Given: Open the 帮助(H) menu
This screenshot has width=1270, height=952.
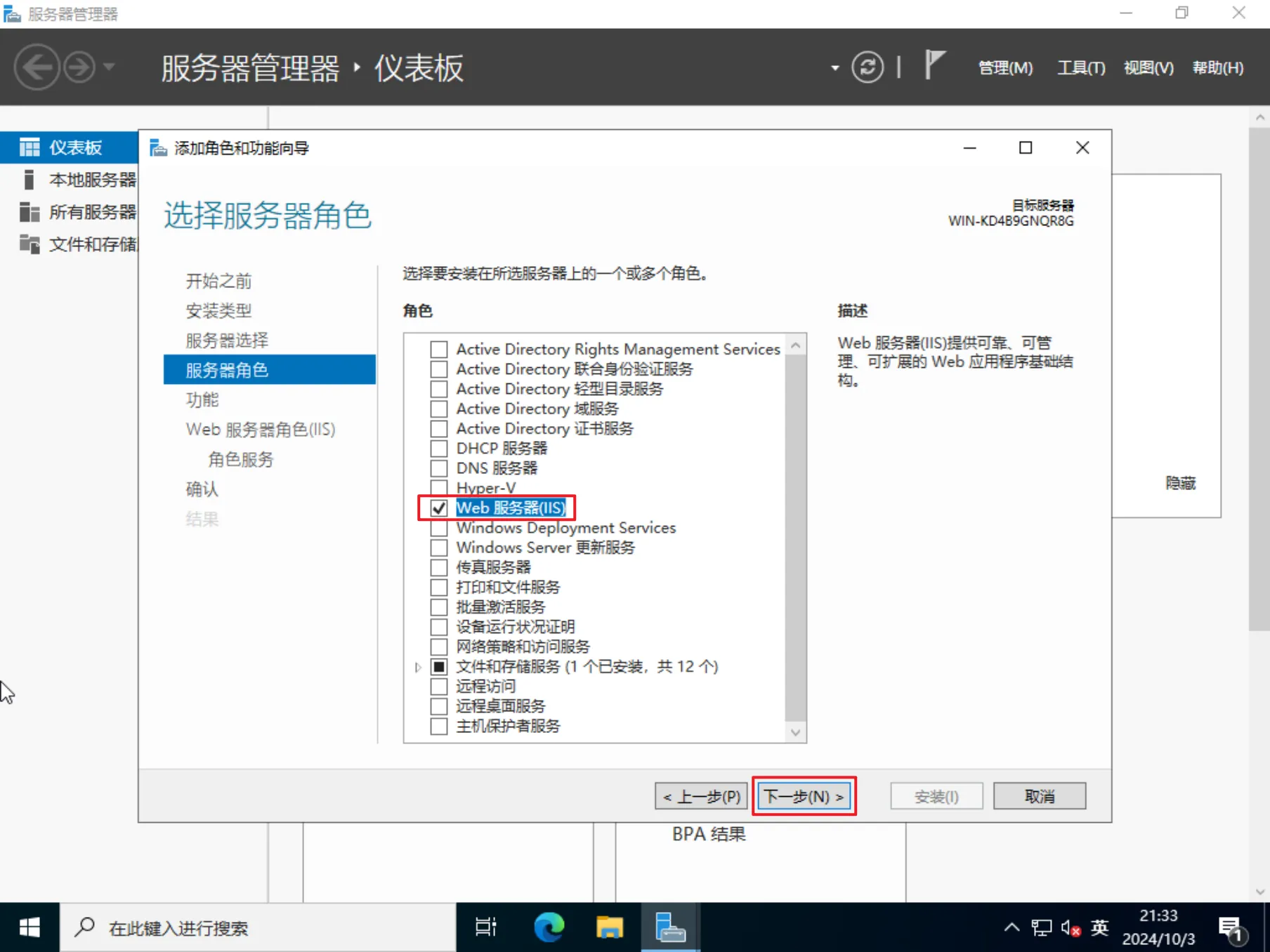Looking at the screenshot, I should click(1218, 67).
